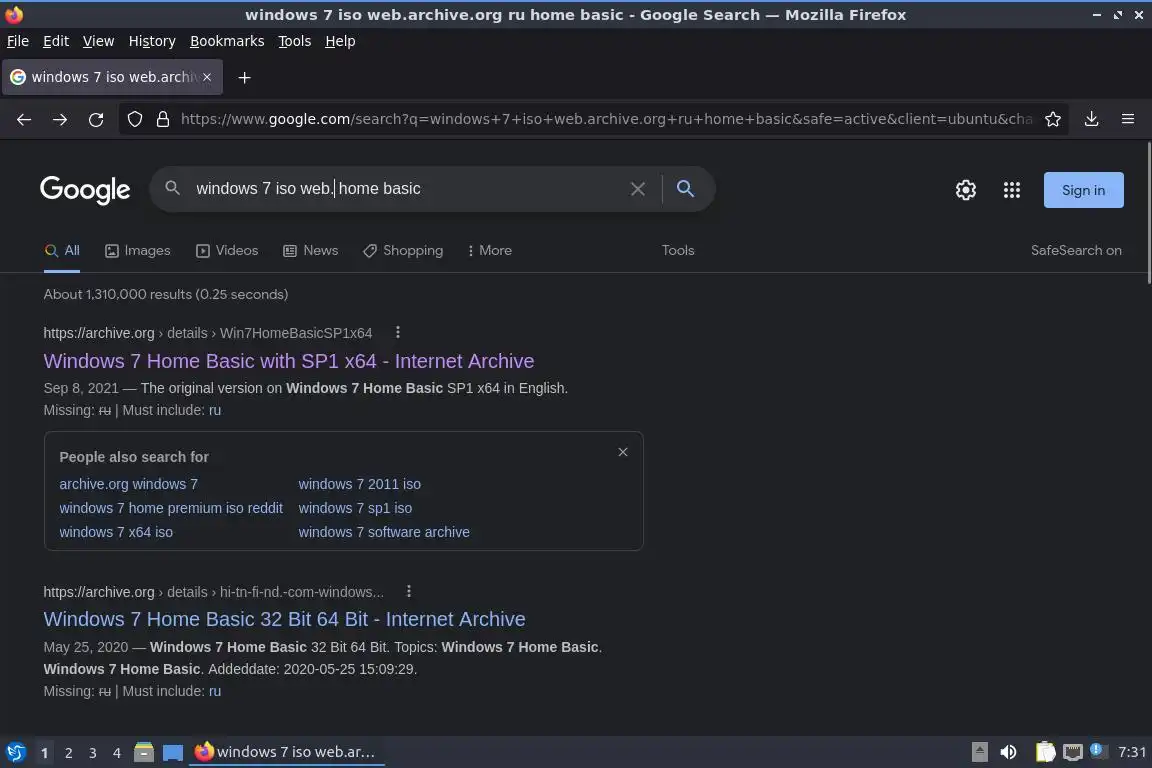The height and width of the screenshot is (768, 1152).
Task: Search for windows 7 sp1 iso
Action: pyautogui.click(x=355, y=508)
